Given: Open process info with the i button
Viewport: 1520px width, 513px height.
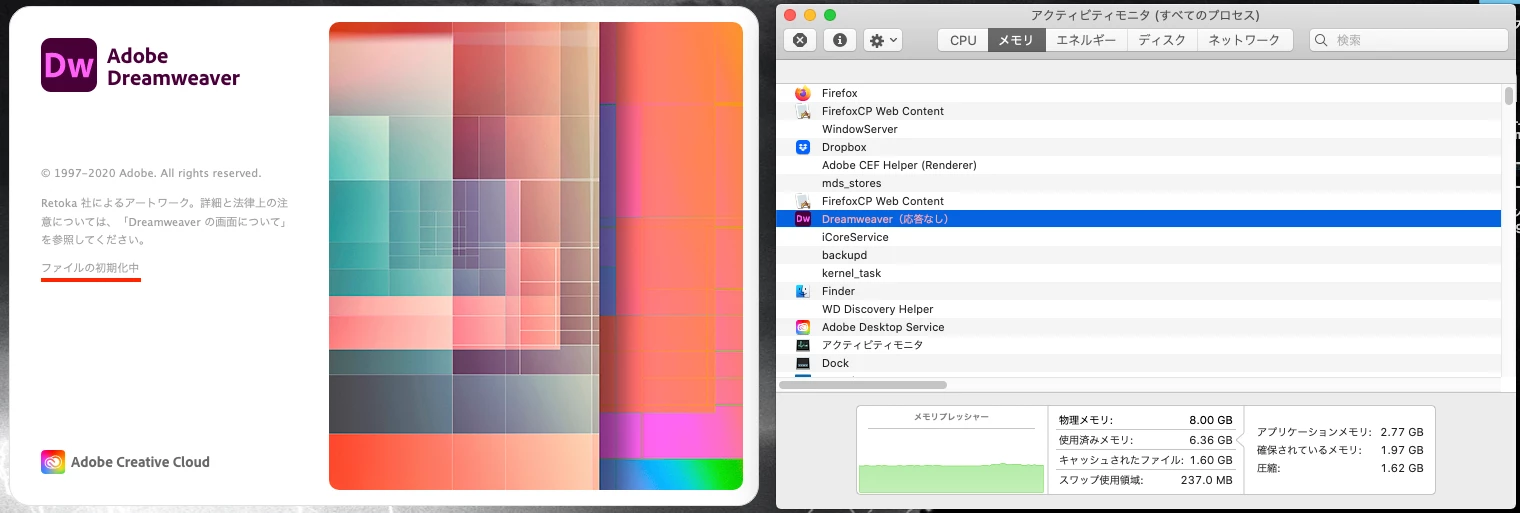Looking at the screenshot, I should pos(839,40).
